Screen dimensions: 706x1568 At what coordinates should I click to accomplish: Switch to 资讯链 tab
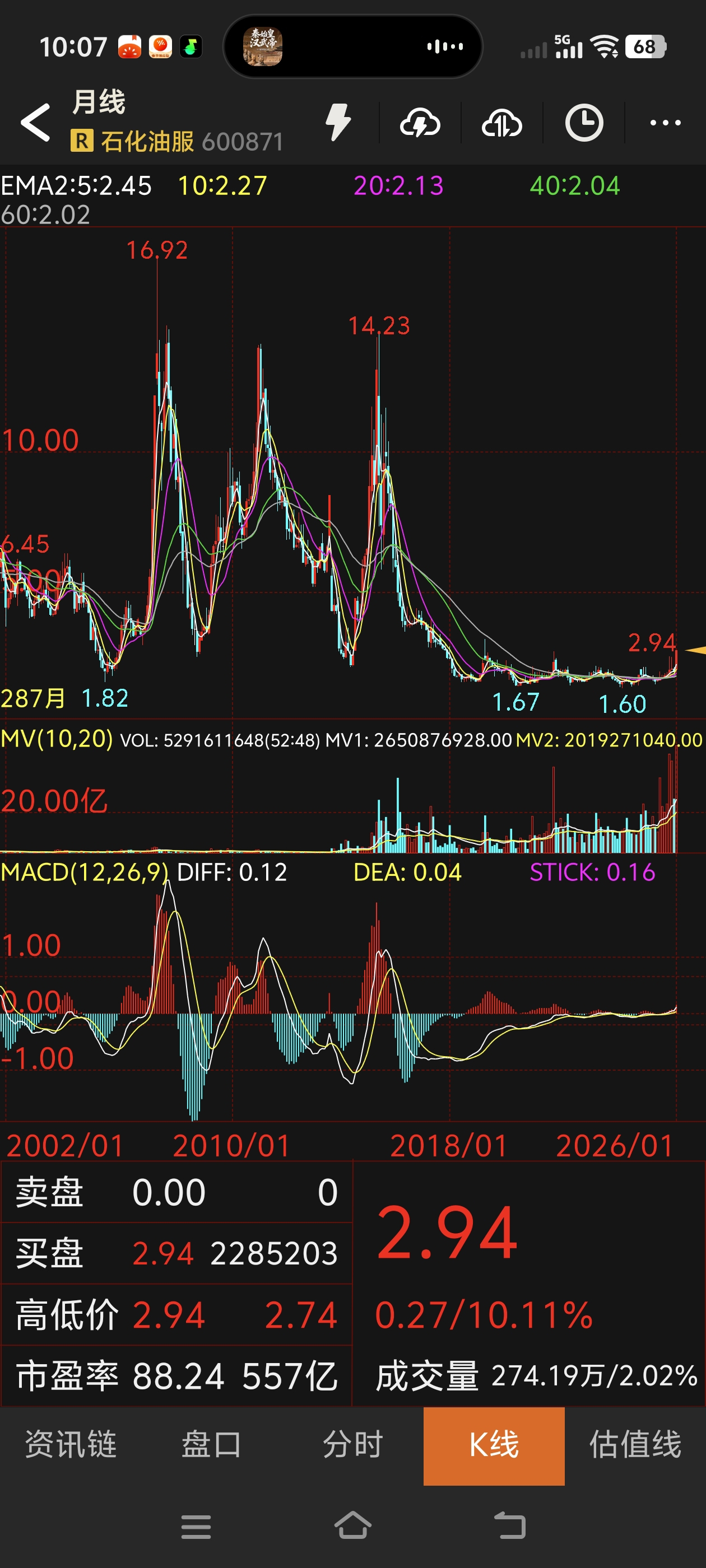pyautogui.click(x=71, y=1445)
